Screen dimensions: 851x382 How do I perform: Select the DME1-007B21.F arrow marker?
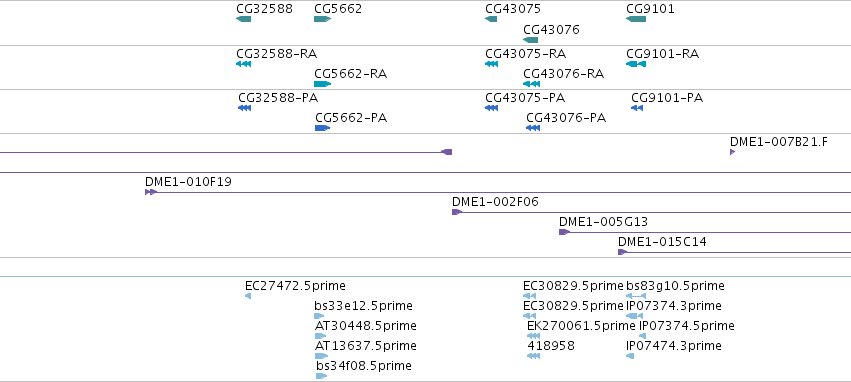pos(733,152)
